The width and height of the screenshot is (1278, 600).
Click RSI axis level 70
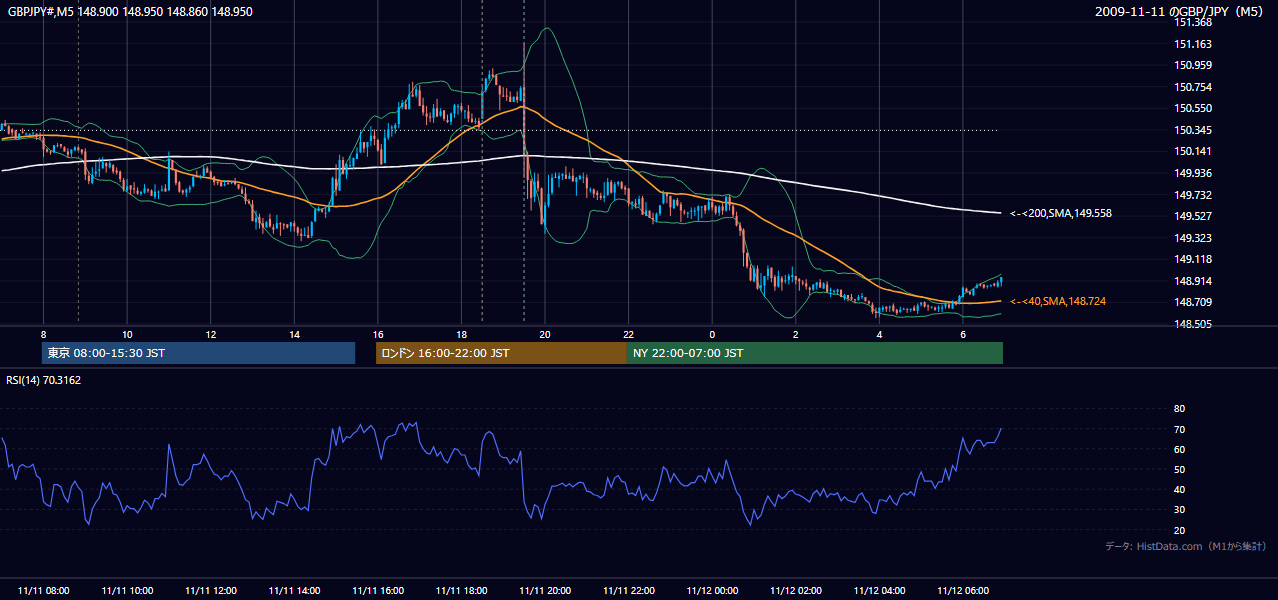tap(1179, 429)
